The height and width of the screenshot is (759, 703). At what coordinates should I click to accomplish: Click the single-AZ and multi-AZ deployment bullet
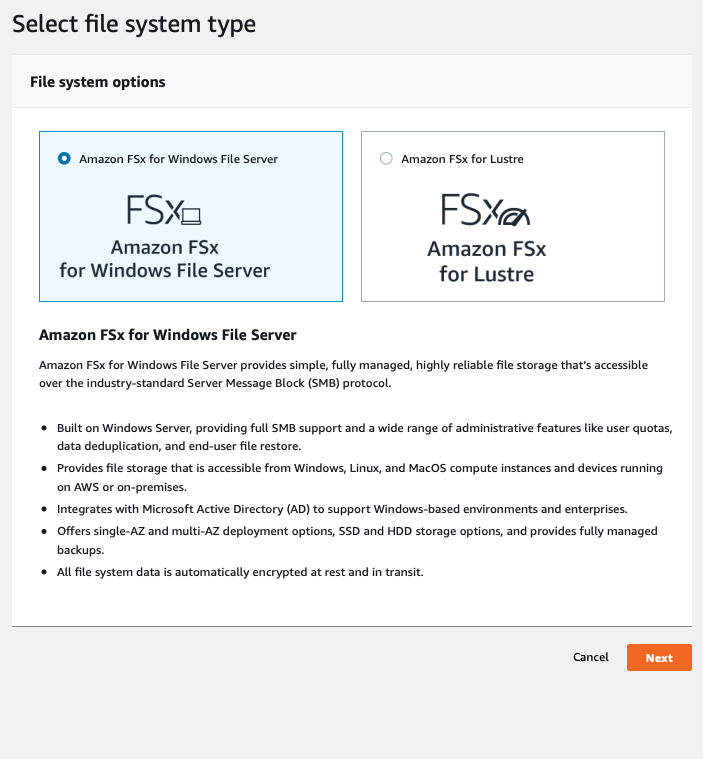tap(355, 538)
